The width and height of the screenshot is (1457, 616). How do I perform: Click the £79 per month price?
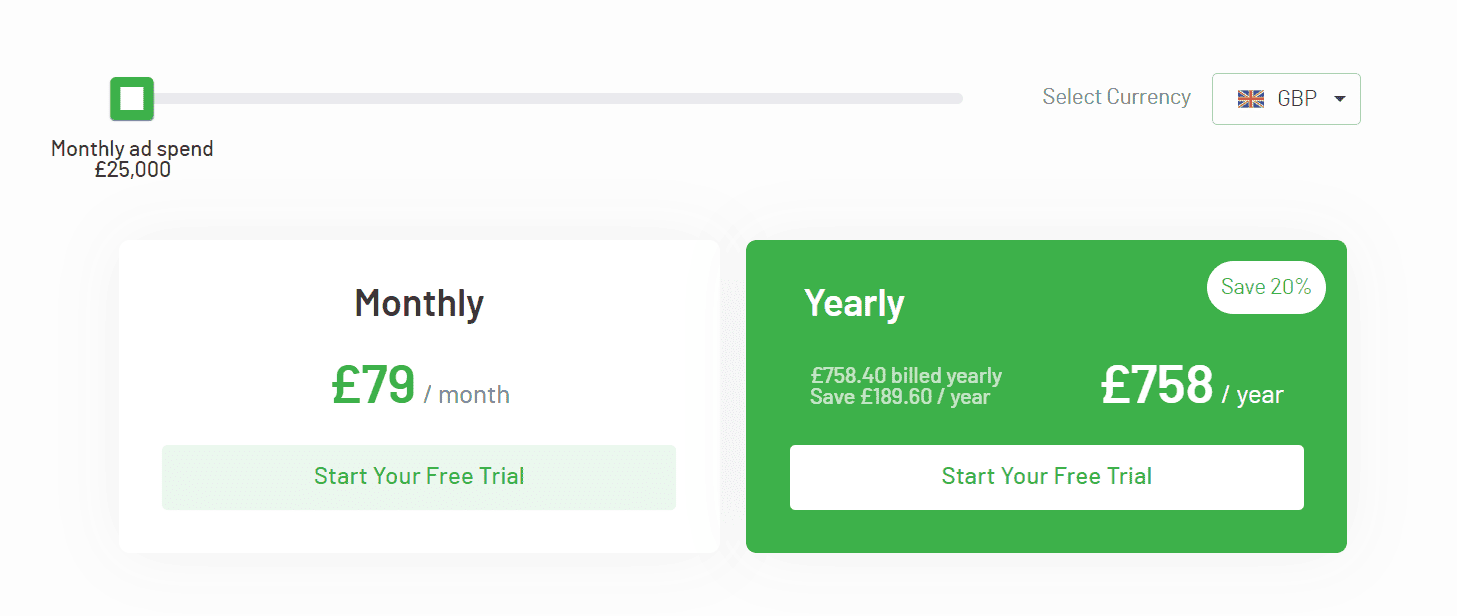click(x=373, y=387)
